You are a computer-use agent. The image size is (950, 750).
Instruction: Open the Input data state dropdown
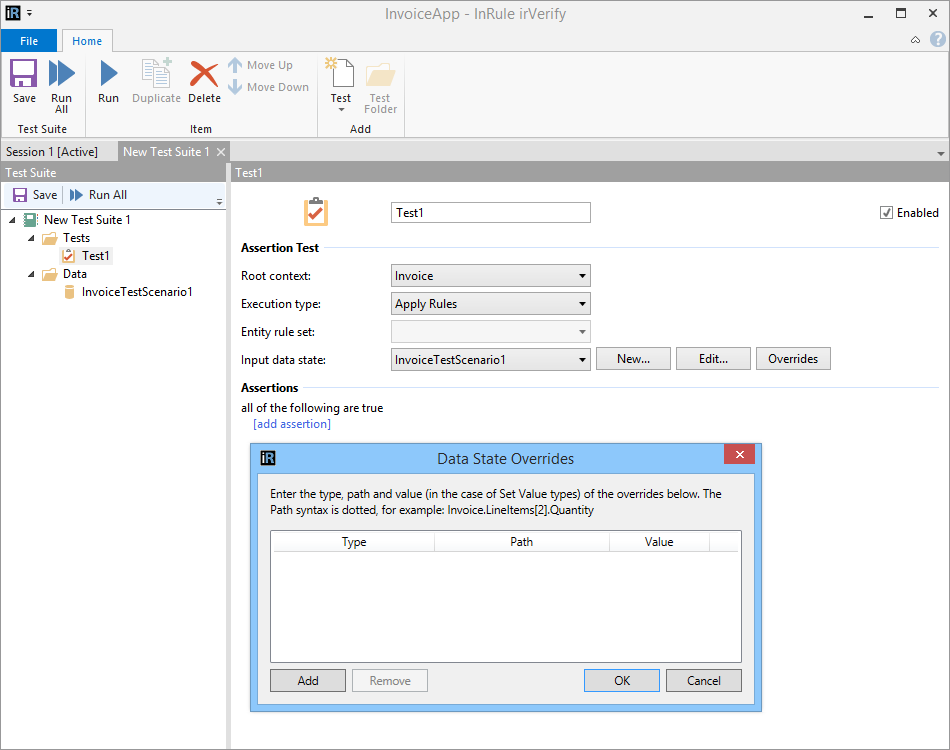(x=490, y=359)
